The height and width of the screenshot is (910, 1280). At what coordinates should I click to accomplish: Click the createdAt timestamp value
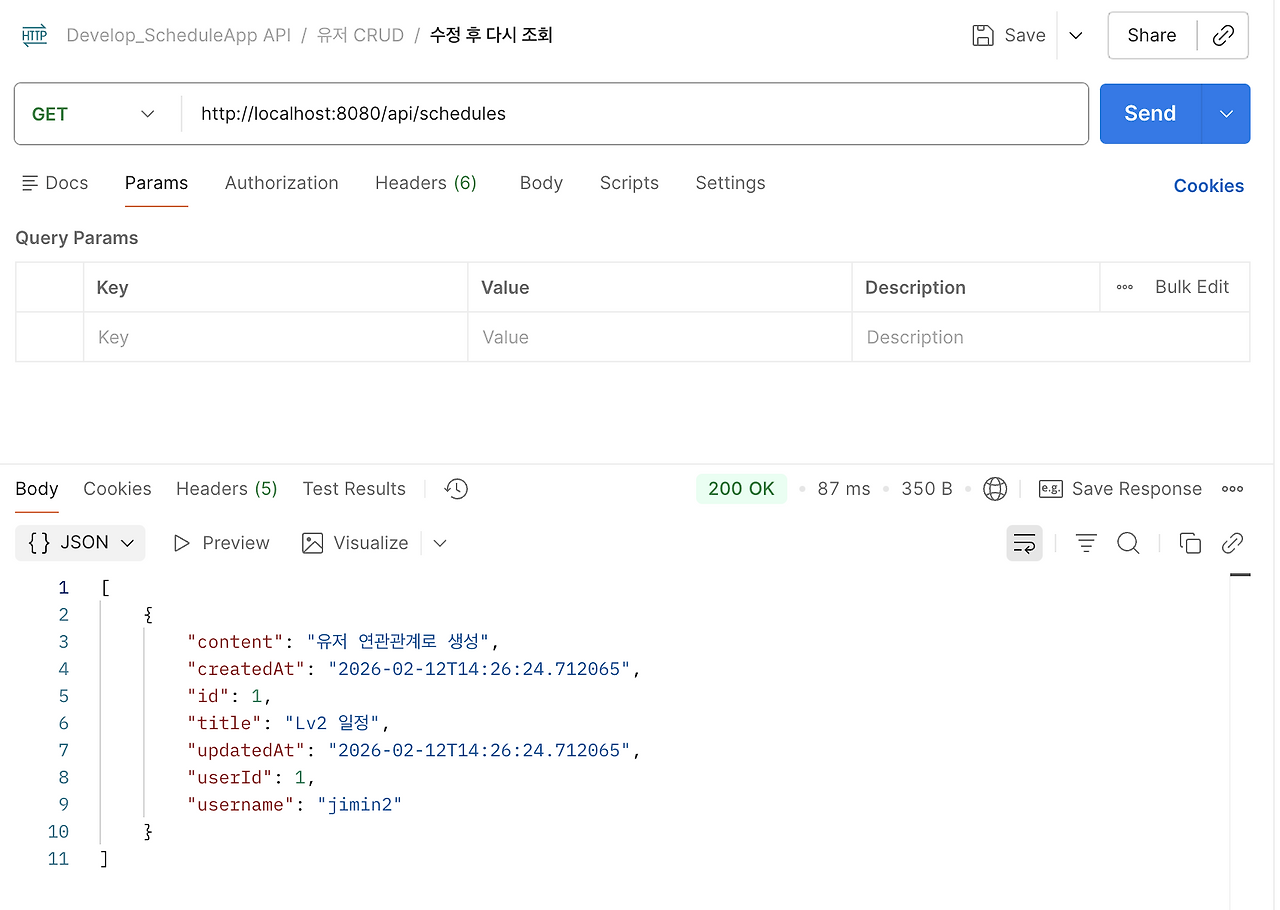point(479,669)
